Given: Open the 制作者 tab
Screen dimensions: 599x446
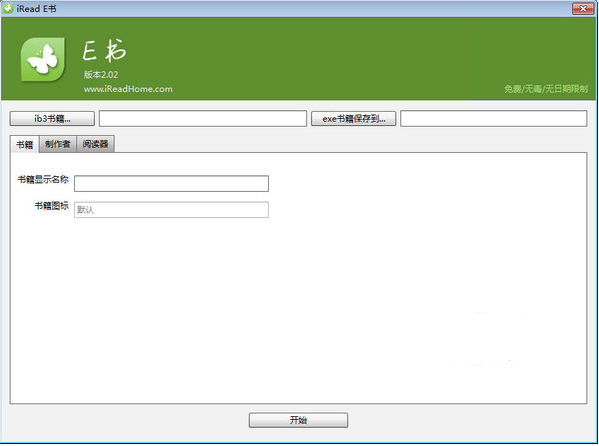Looking at the screenshot, I should coord(58,144).
